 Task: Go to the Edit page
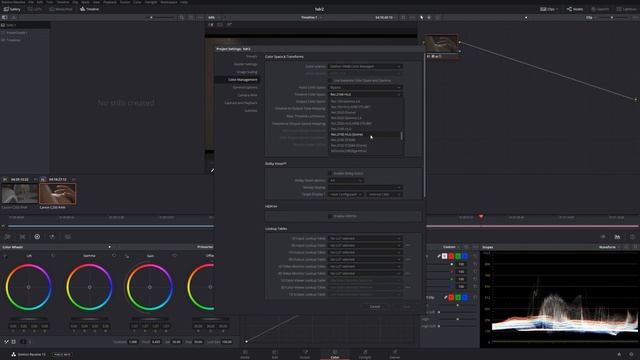[x=275, y=354]
